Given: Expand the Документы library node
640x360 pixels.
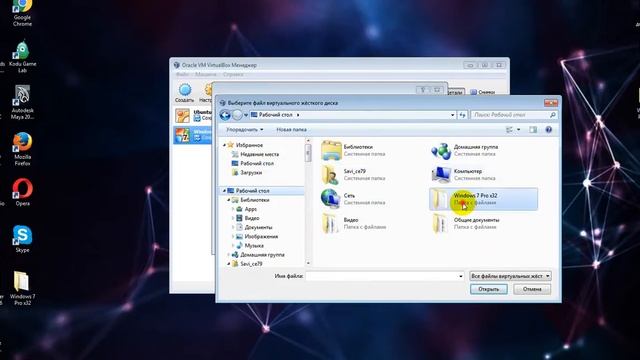Looking at the screenshot, I should [x=233, y=227].
